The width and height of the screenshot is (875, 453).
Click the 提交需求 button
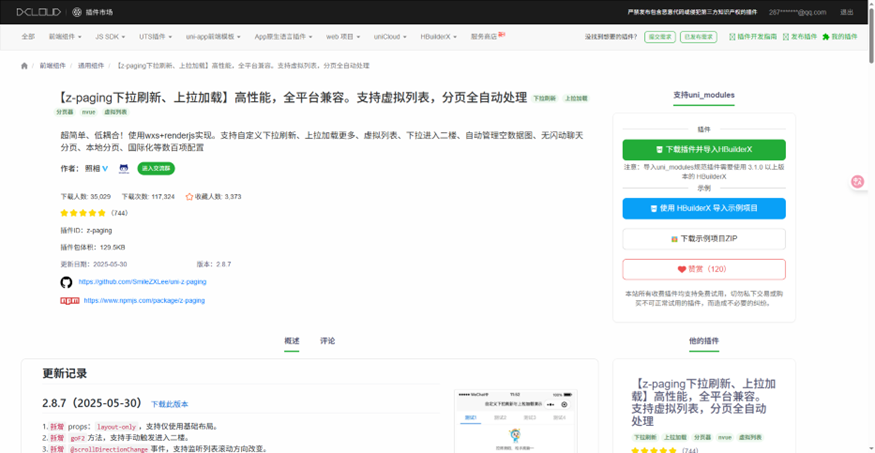(660, 37)
